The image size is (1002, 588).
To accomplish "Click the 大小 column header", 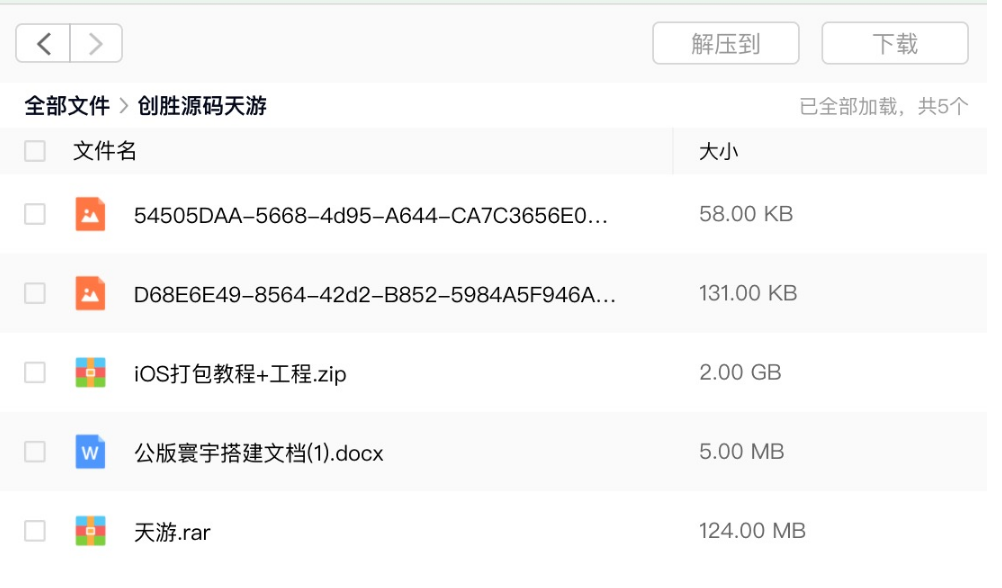I will pos(718,151).
